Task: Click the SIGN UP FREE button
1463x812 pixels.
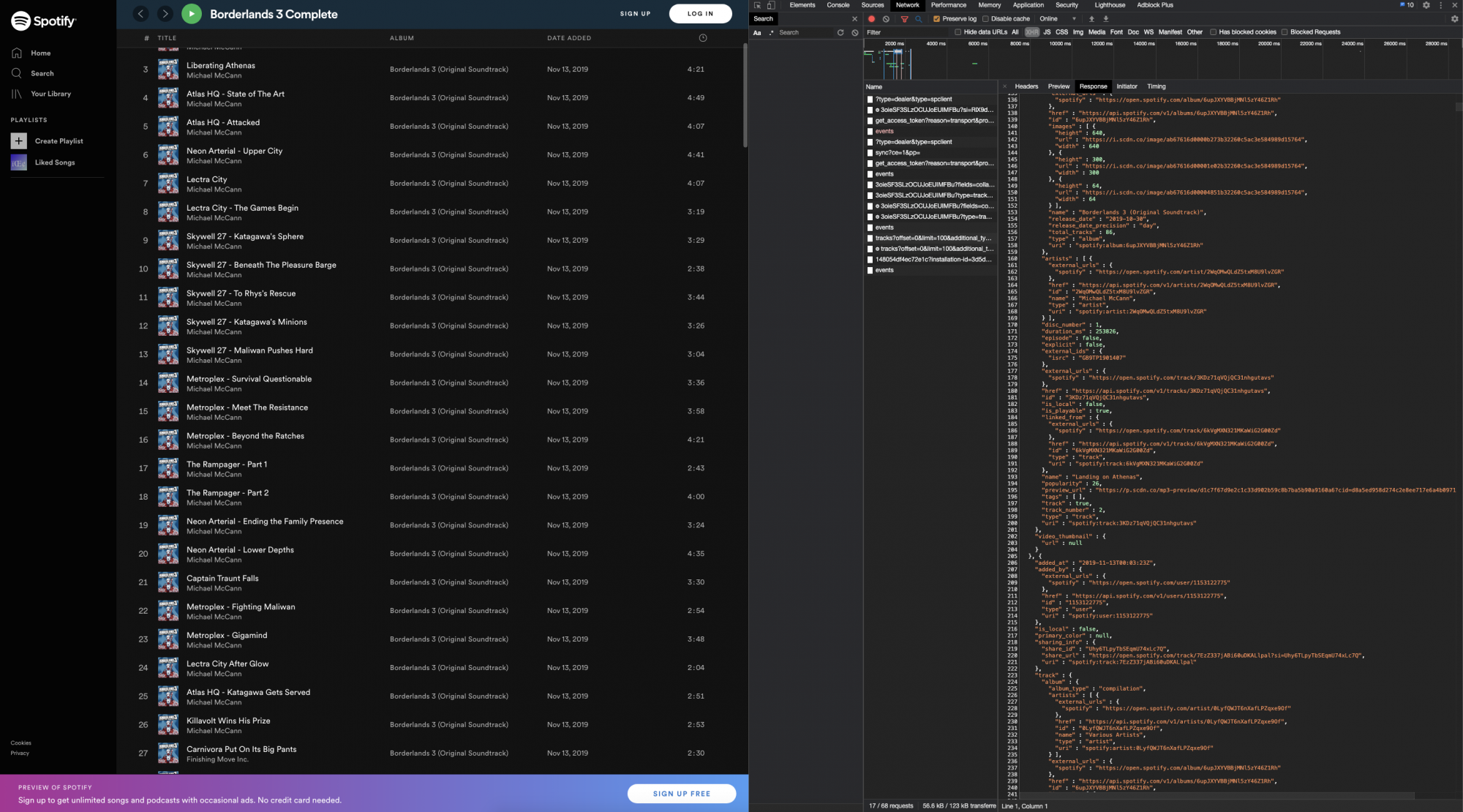Action: pos(681,794)
